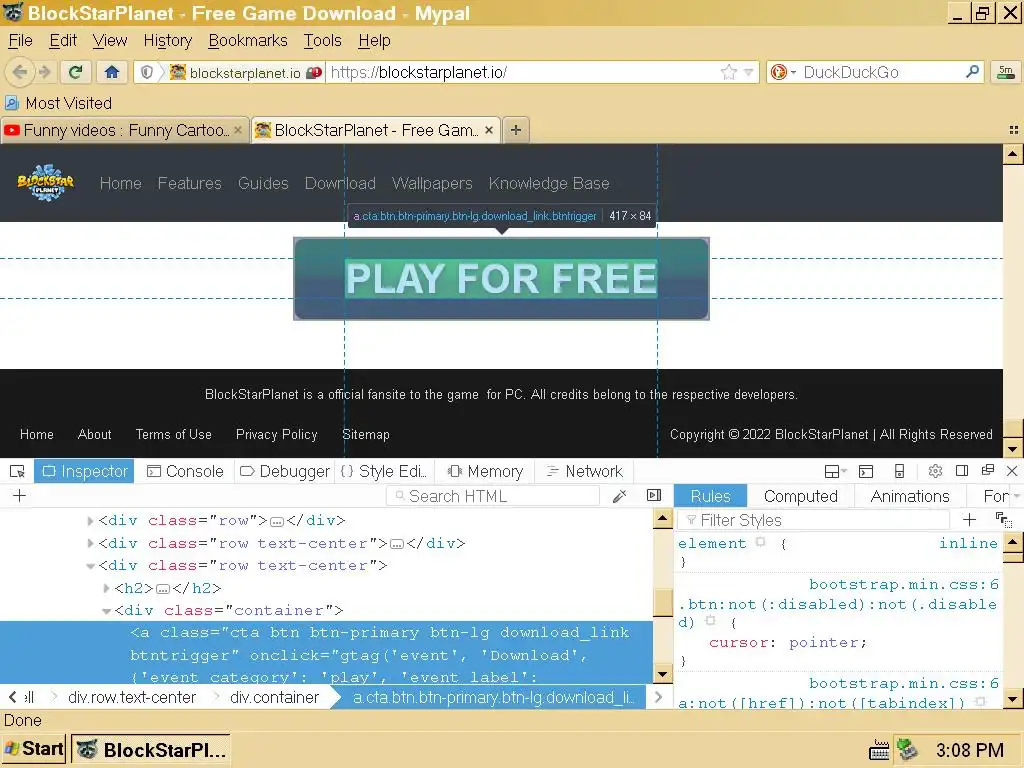Click the Back navigation arrow
This screenshot has height=768, width=1024.
coord(20,72)
